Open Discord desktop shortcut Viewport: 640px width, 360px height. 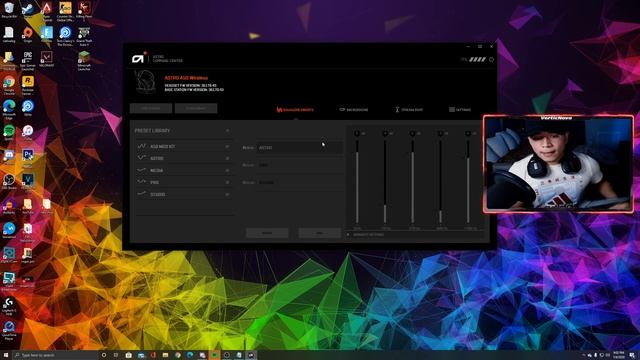9,157
